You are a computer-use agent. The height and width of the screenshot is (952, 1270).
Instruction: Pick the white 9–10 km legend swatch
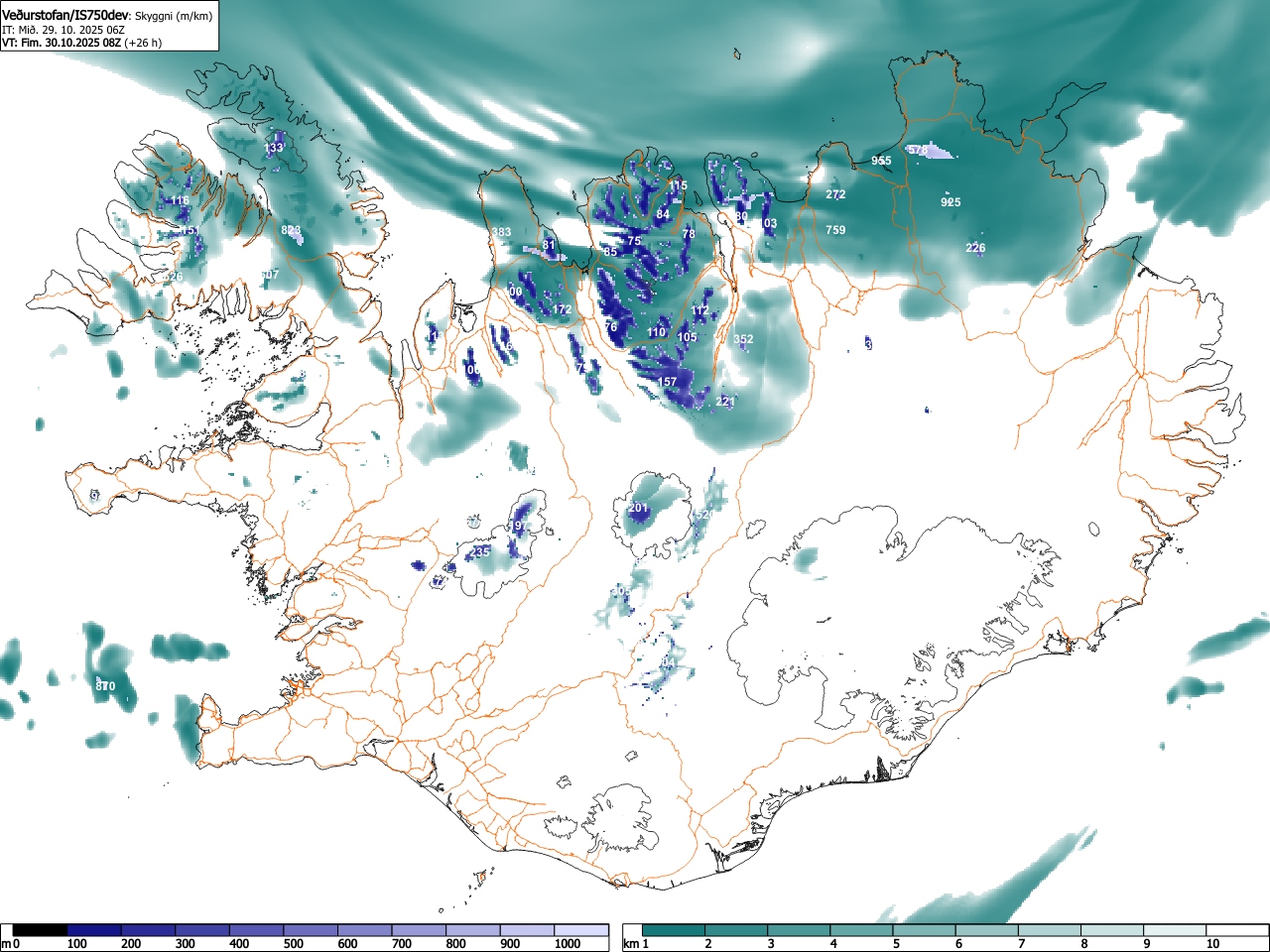[1177, 930]
